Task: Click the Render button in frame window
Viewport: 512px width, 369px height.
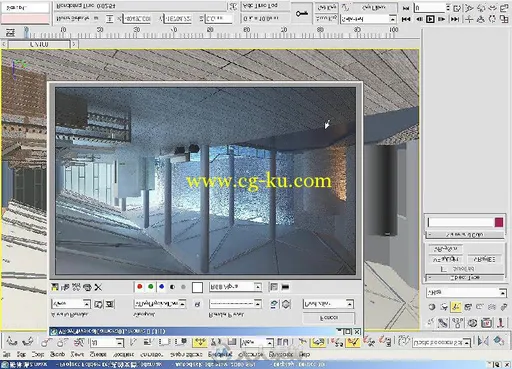Action: 328,318
